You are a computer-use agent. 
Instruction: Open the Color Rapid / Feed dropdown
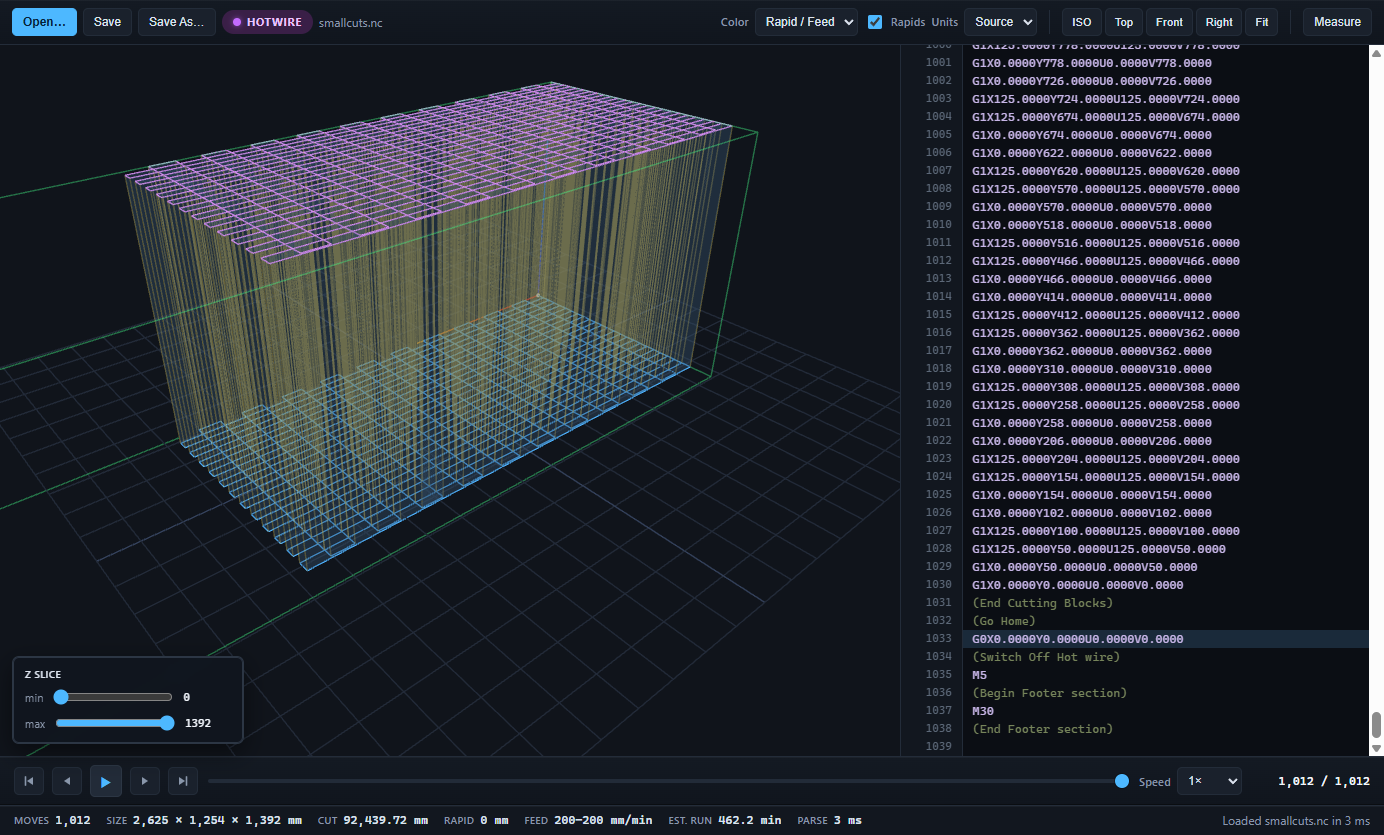coord(806,22)
